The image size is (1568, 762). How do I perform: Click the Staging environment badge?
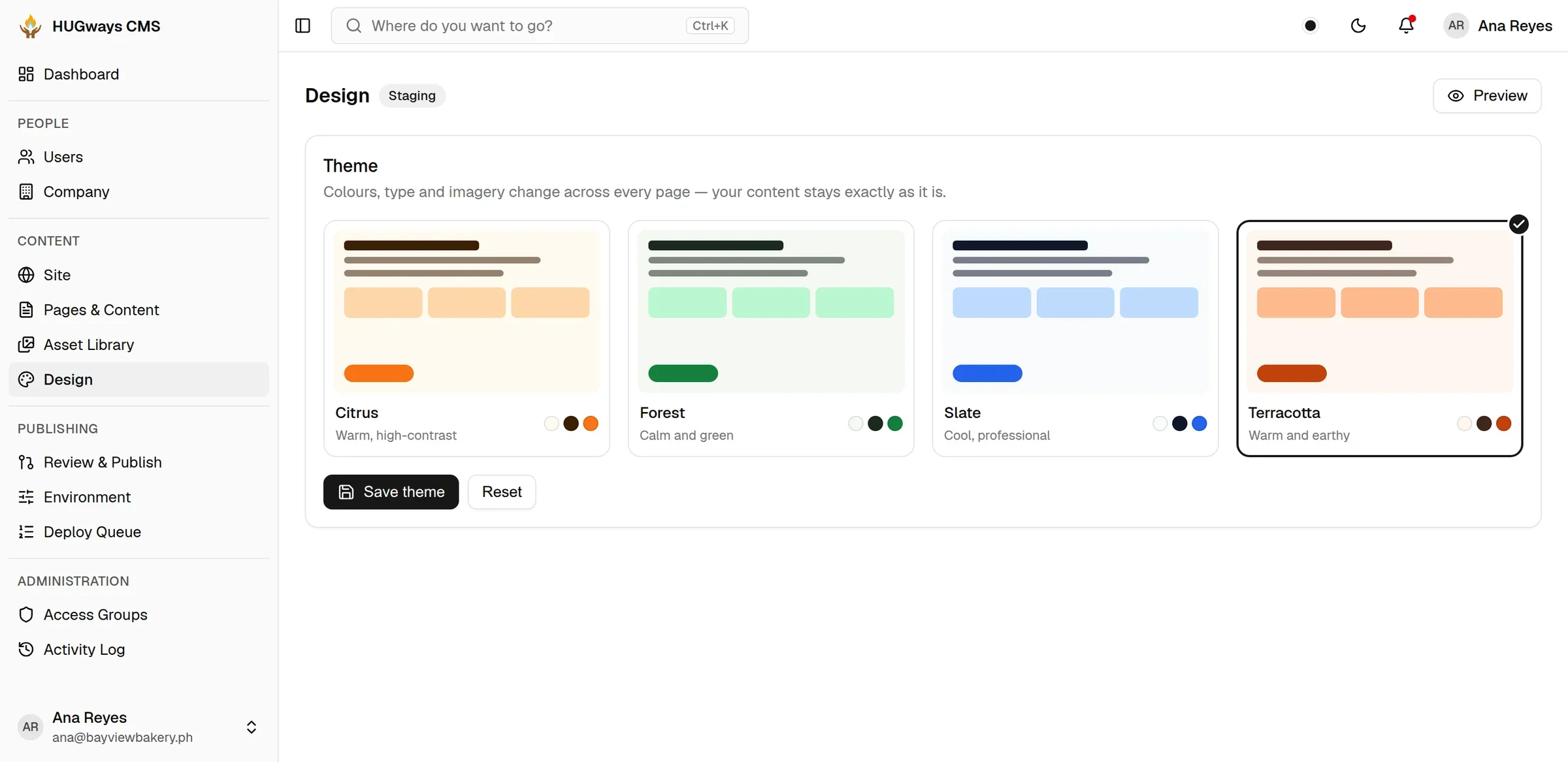[412, 96]
